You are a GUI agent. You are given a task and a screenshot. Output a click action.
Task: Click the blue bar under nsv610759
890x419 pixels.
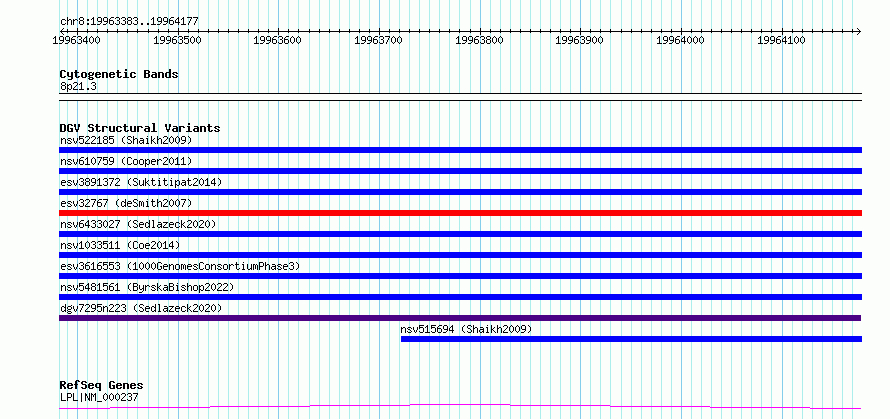click(x=460, y=171)
